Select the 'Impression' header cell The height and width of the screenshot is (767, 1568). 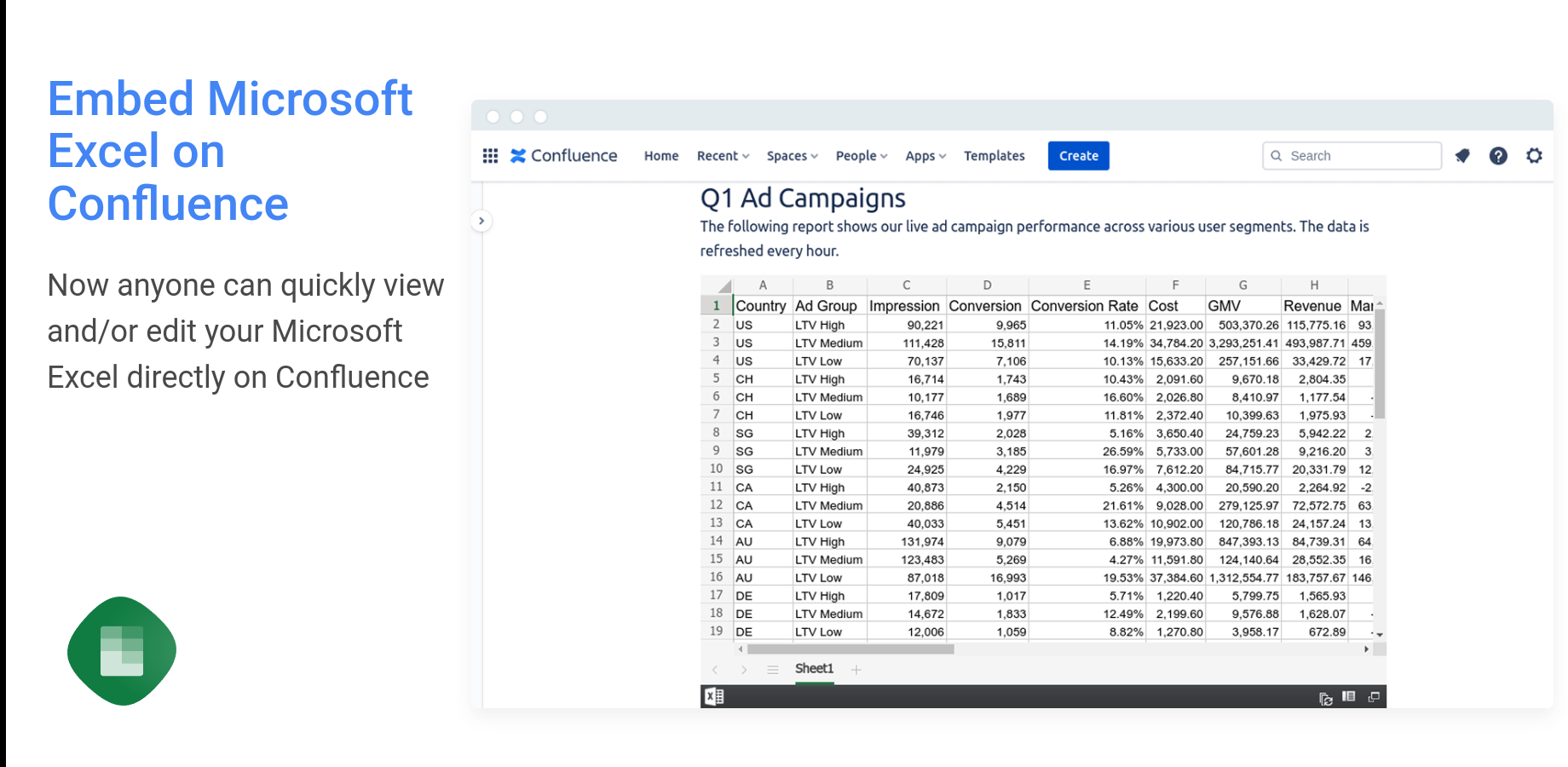(x=907, y=305)
